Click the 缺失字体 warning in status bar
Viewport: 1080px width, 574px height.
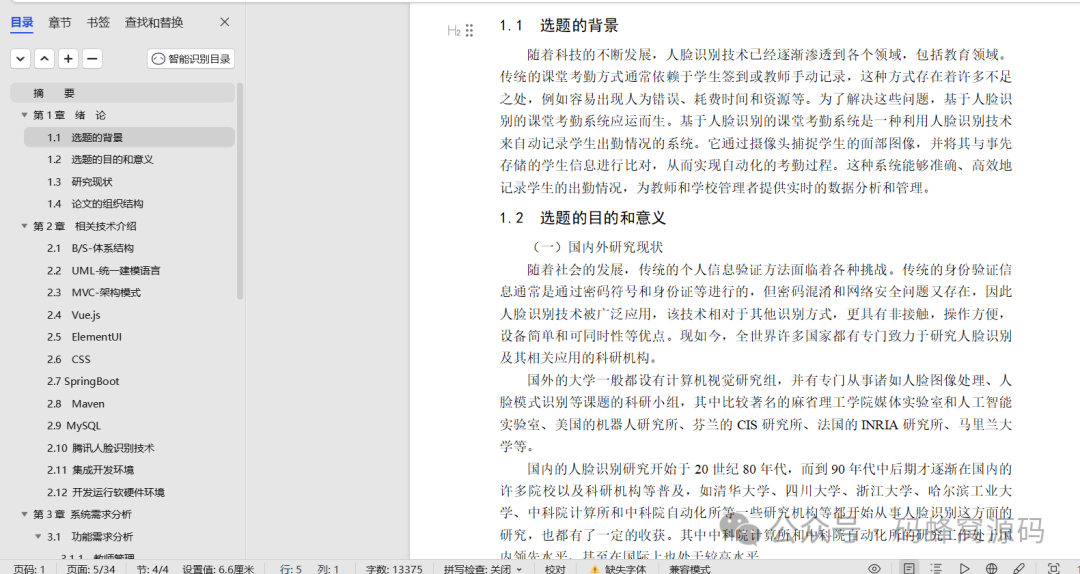point(618,568)
